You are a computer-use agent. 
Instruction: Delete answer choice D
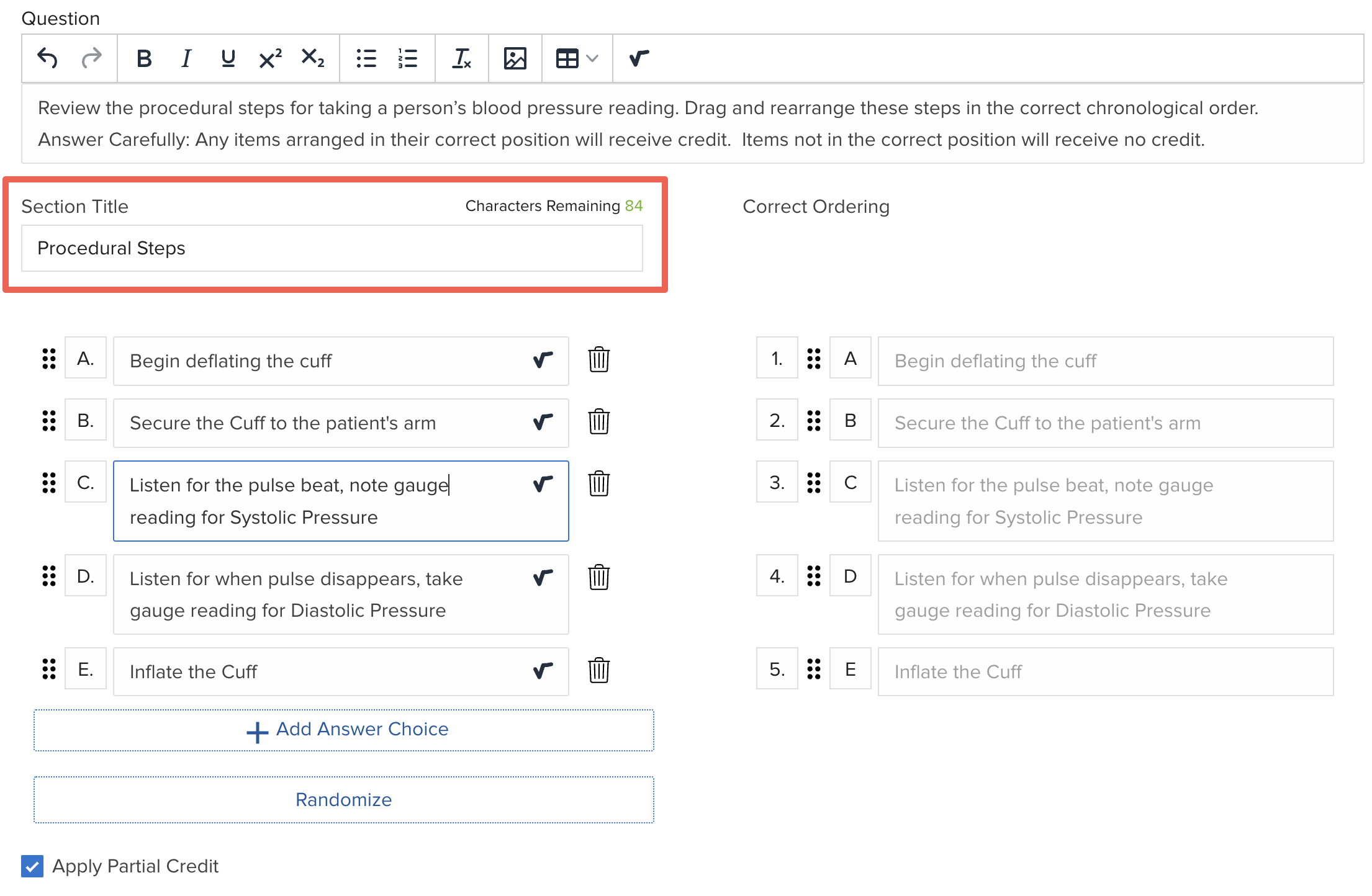[x=599, y=577]
